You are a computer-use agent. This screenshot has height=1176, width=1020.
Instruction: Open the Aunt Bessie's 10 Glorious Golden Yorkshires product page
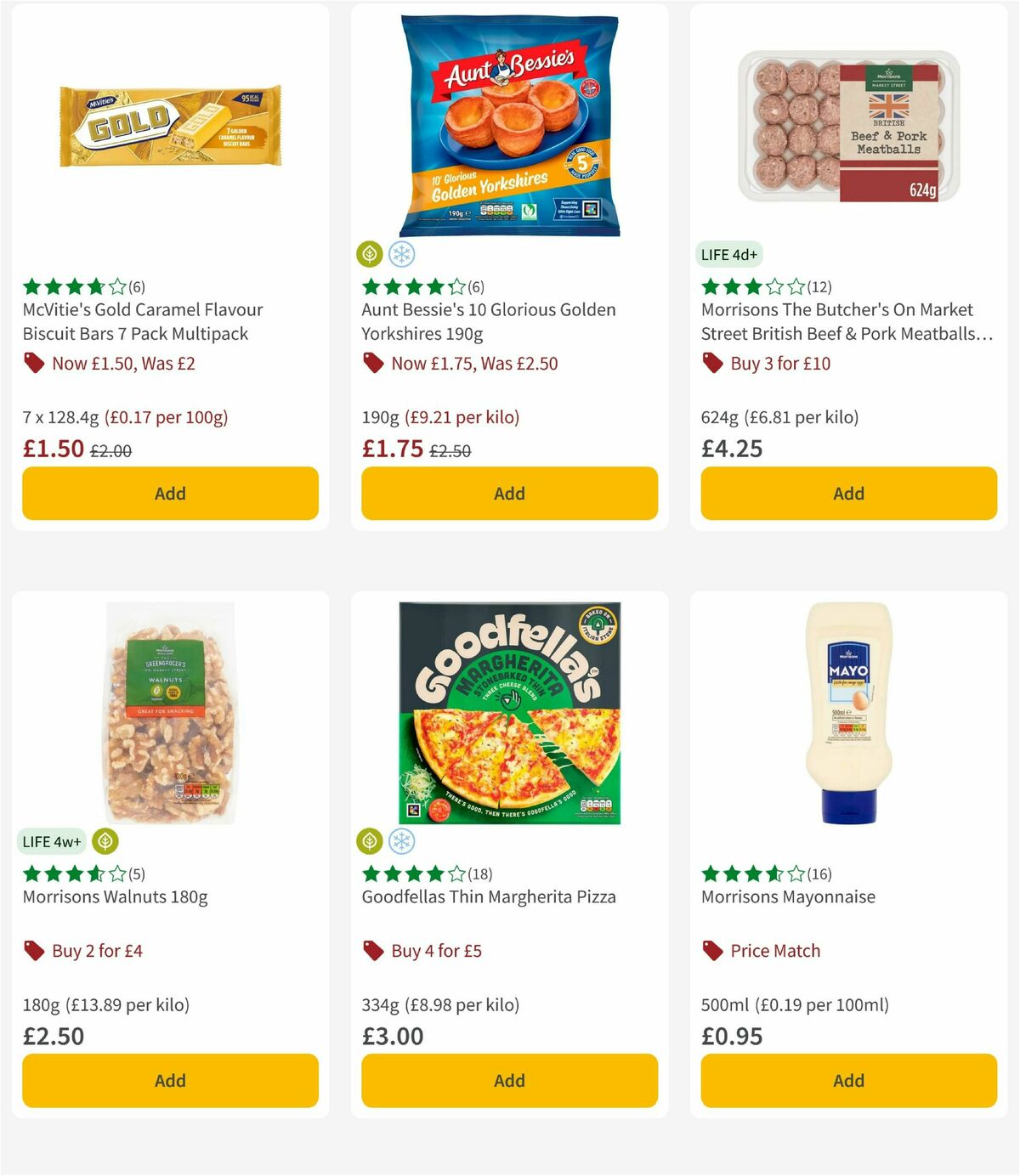coord(488,321)
